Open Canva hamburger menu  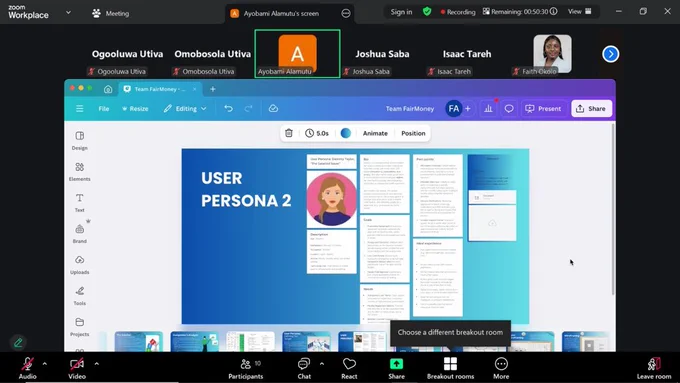(79, 108)
